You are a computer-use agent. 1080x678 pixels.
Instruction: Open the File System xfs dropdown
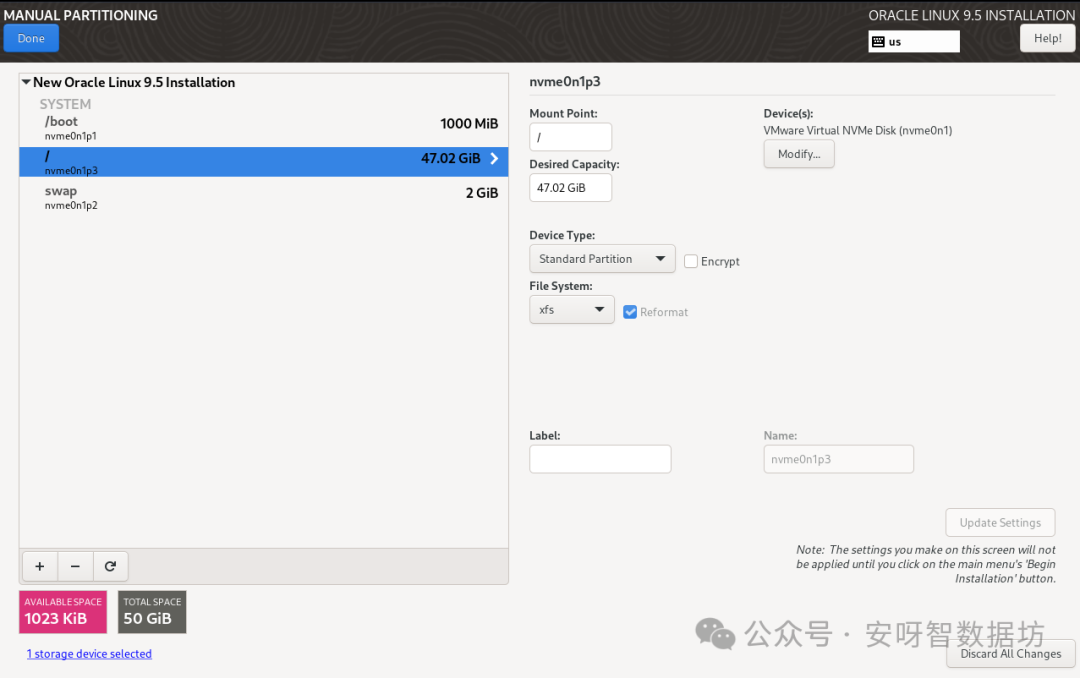pos(572,310)
